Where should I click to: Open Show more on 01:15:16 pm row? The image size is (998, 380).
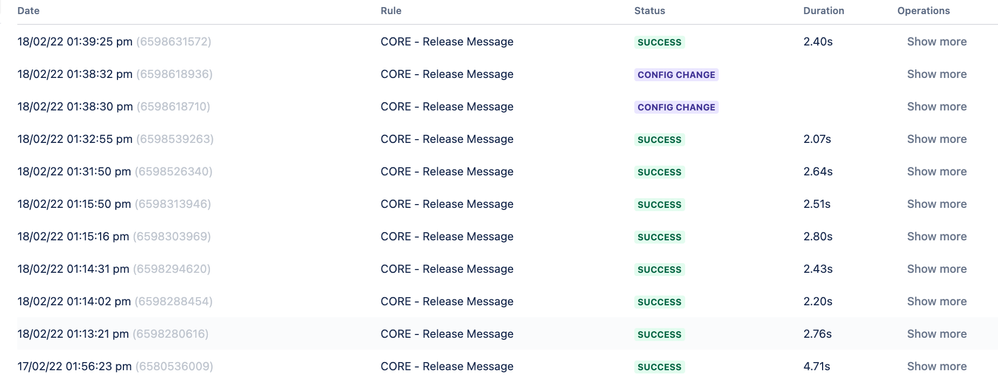[936, 237]
